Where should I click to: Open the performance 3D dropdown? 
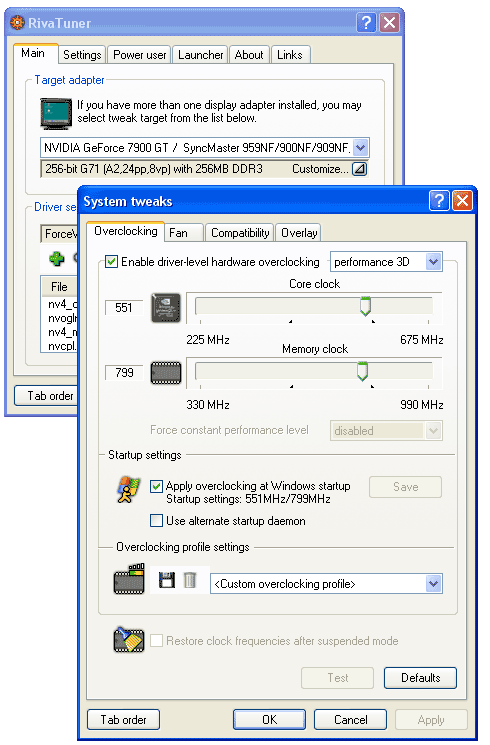pos(386,262)
